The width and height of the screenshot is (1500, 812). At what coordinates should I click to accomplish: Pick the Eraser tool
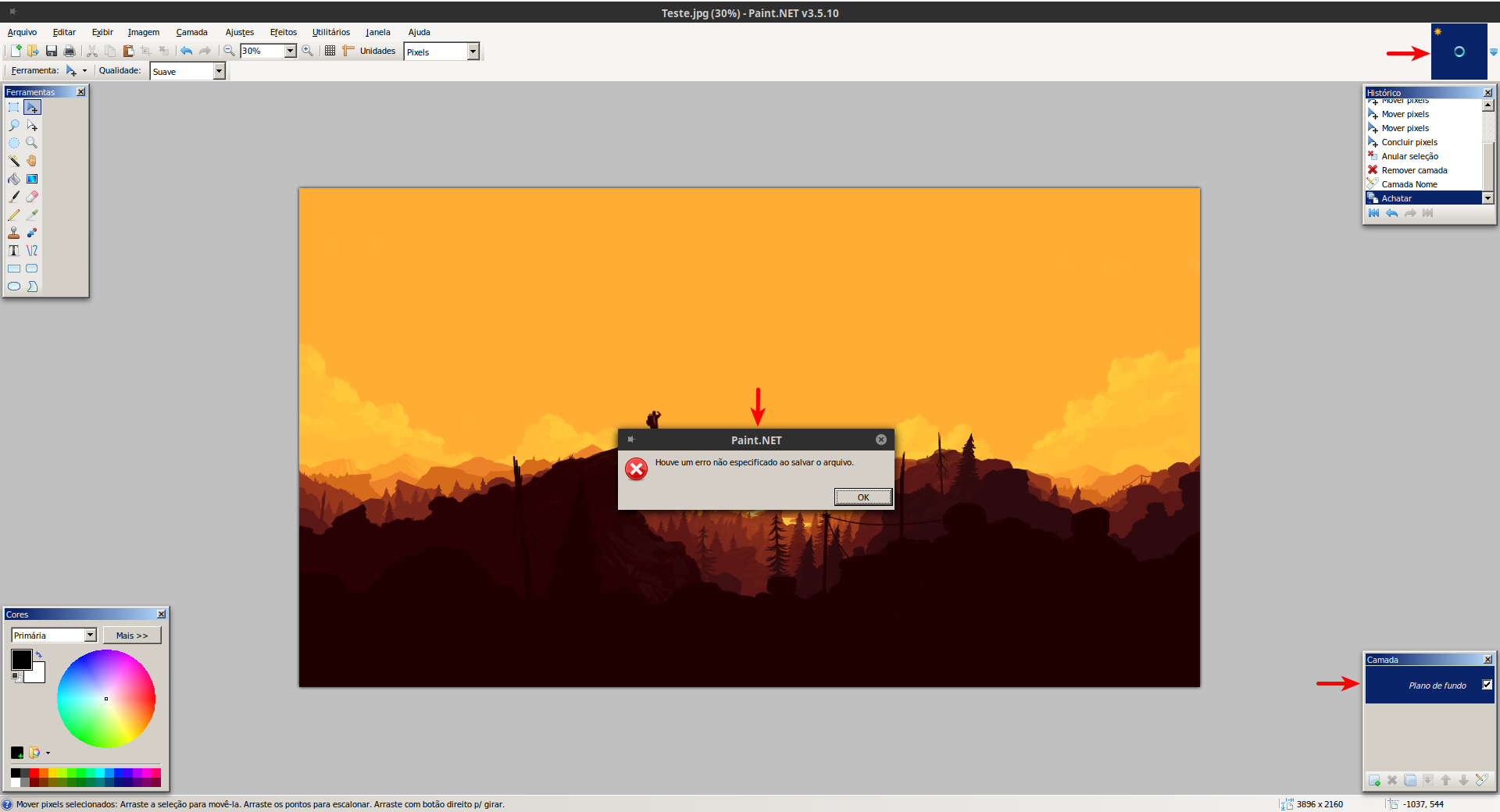(32, 197)
